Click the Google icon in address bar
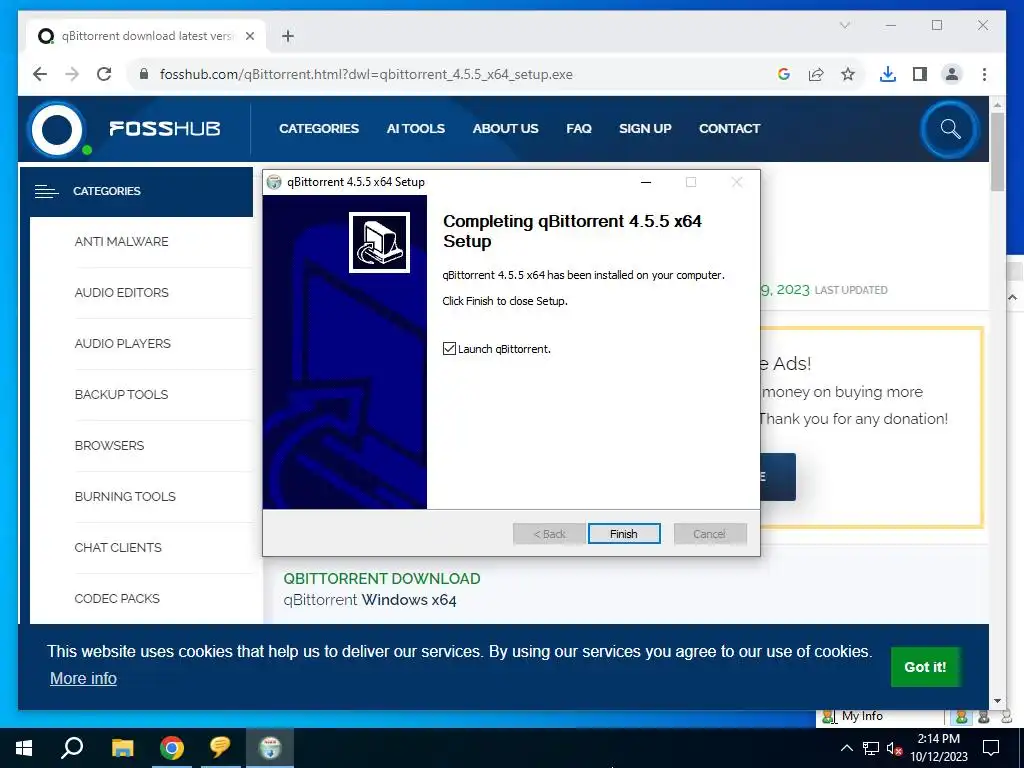1024x768 pixels. coord(784,74)
